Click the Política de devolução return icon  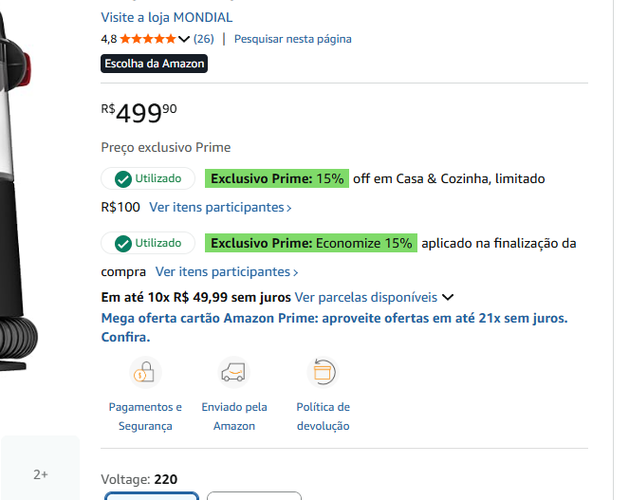click(323, 373)
